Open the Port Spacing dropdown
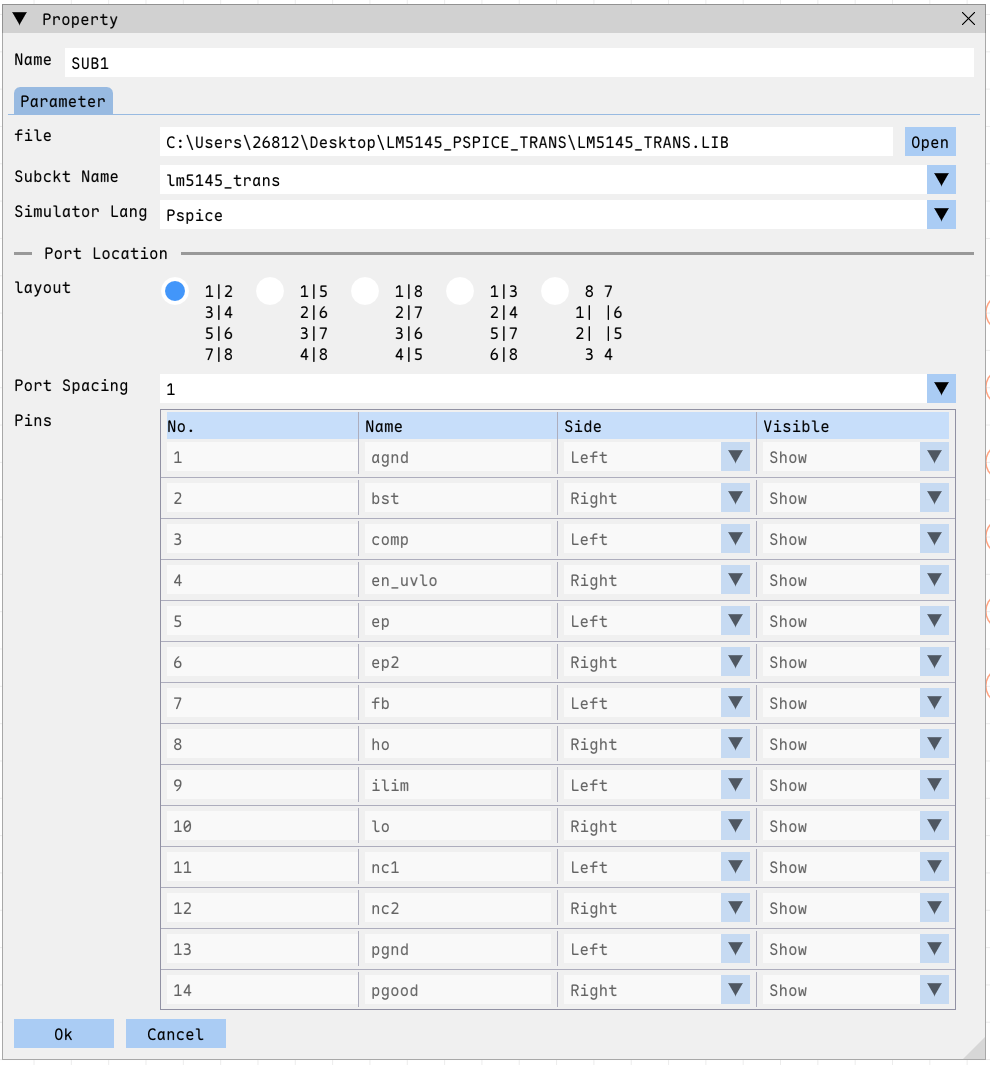990x1065 pixels. (x=941, y=389)
